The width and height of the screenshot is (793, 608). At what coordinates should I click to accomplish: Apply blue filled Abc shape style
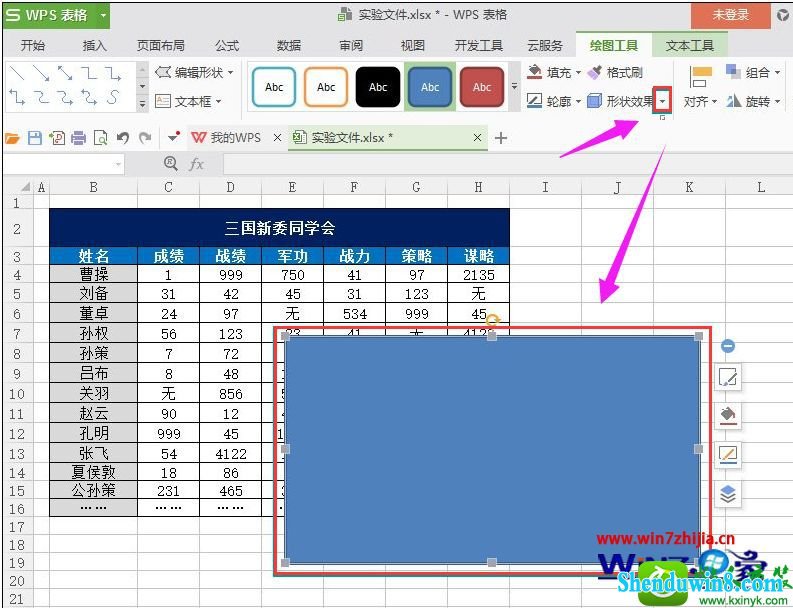click(x=430, y=87)
